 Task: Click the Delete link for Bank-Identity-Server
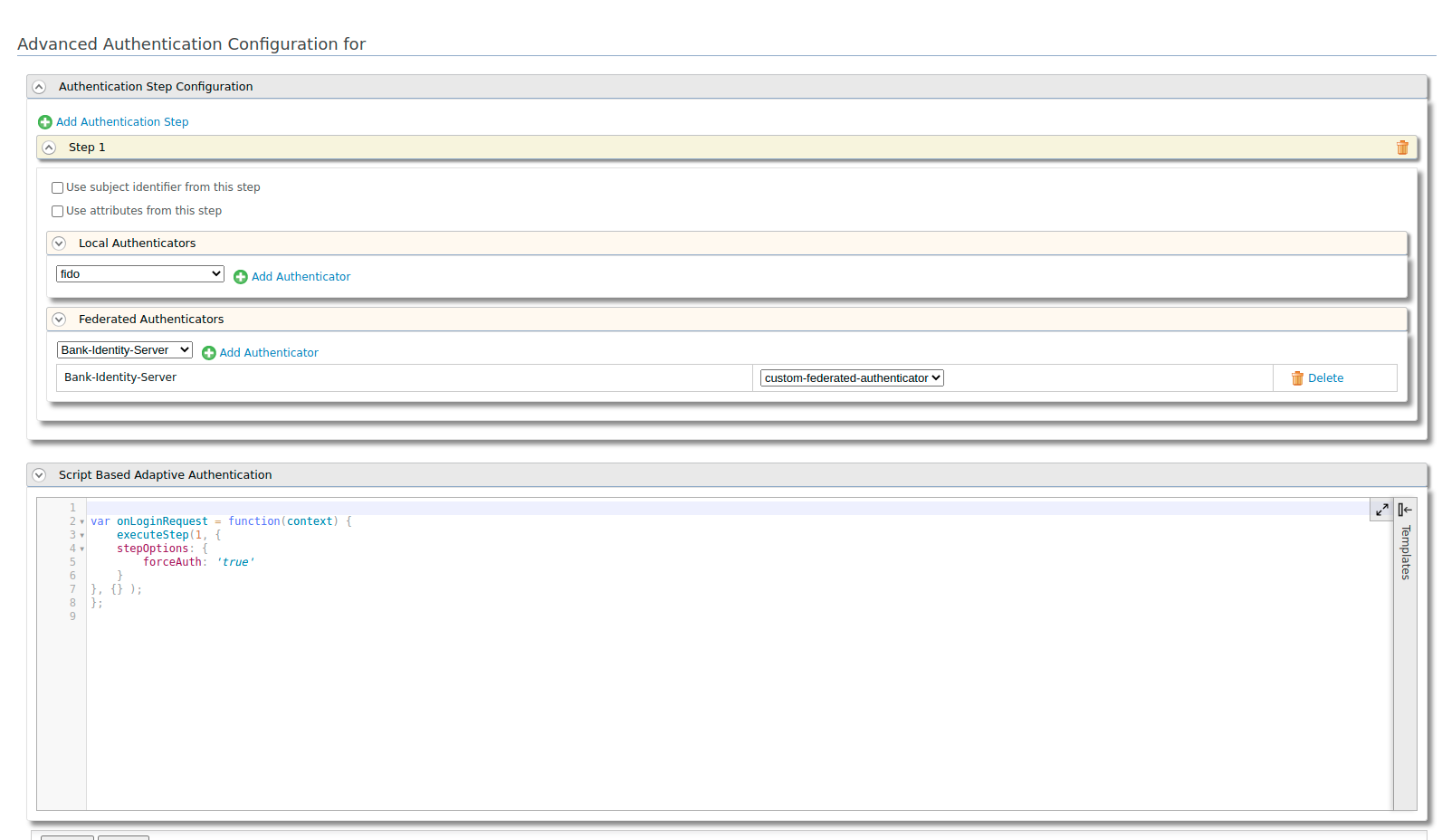[1325, 378]
